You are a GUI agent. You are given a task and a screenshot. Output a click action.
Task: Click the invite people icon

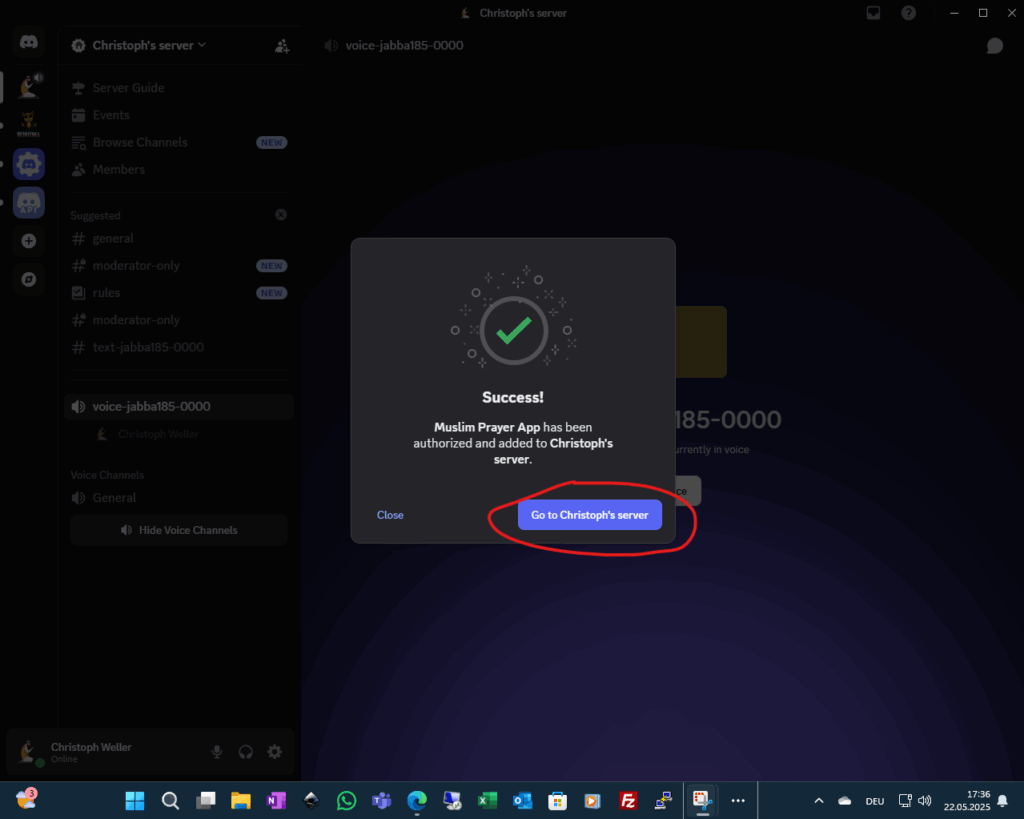[x=282, y=46]
